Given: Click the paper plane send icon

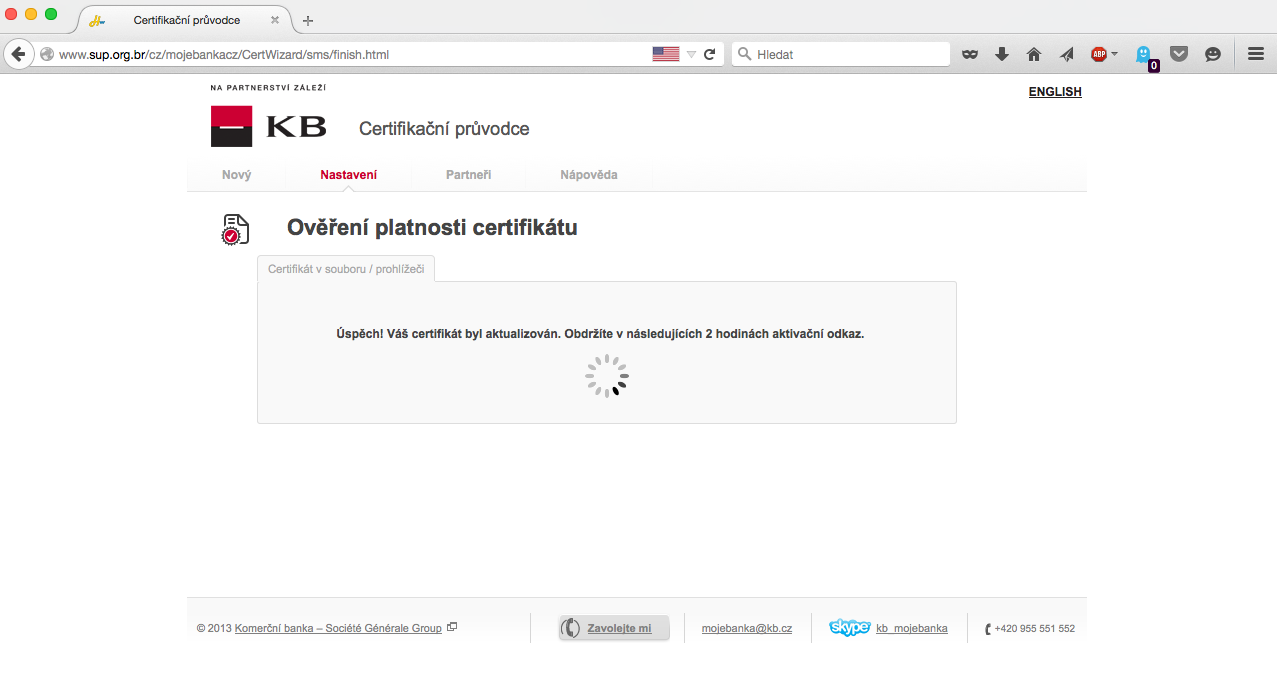Looking at the screenshot, I should pos(1067,55).
